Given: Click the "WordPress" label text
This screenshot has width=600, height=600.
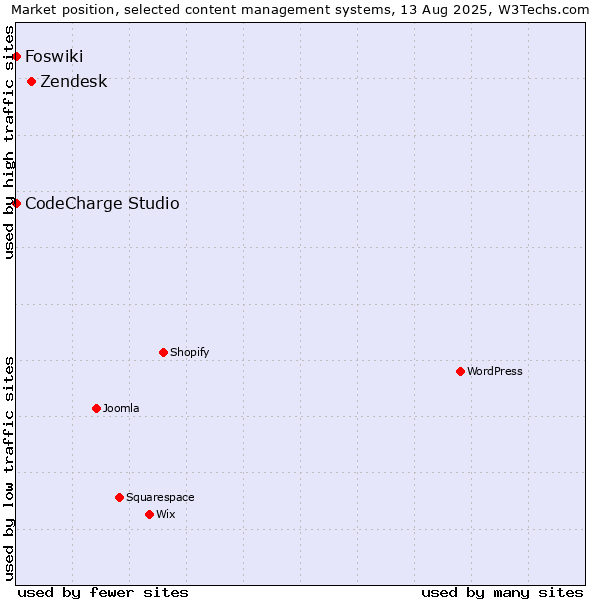Looking at the screenshot, I should pos(495,371).
